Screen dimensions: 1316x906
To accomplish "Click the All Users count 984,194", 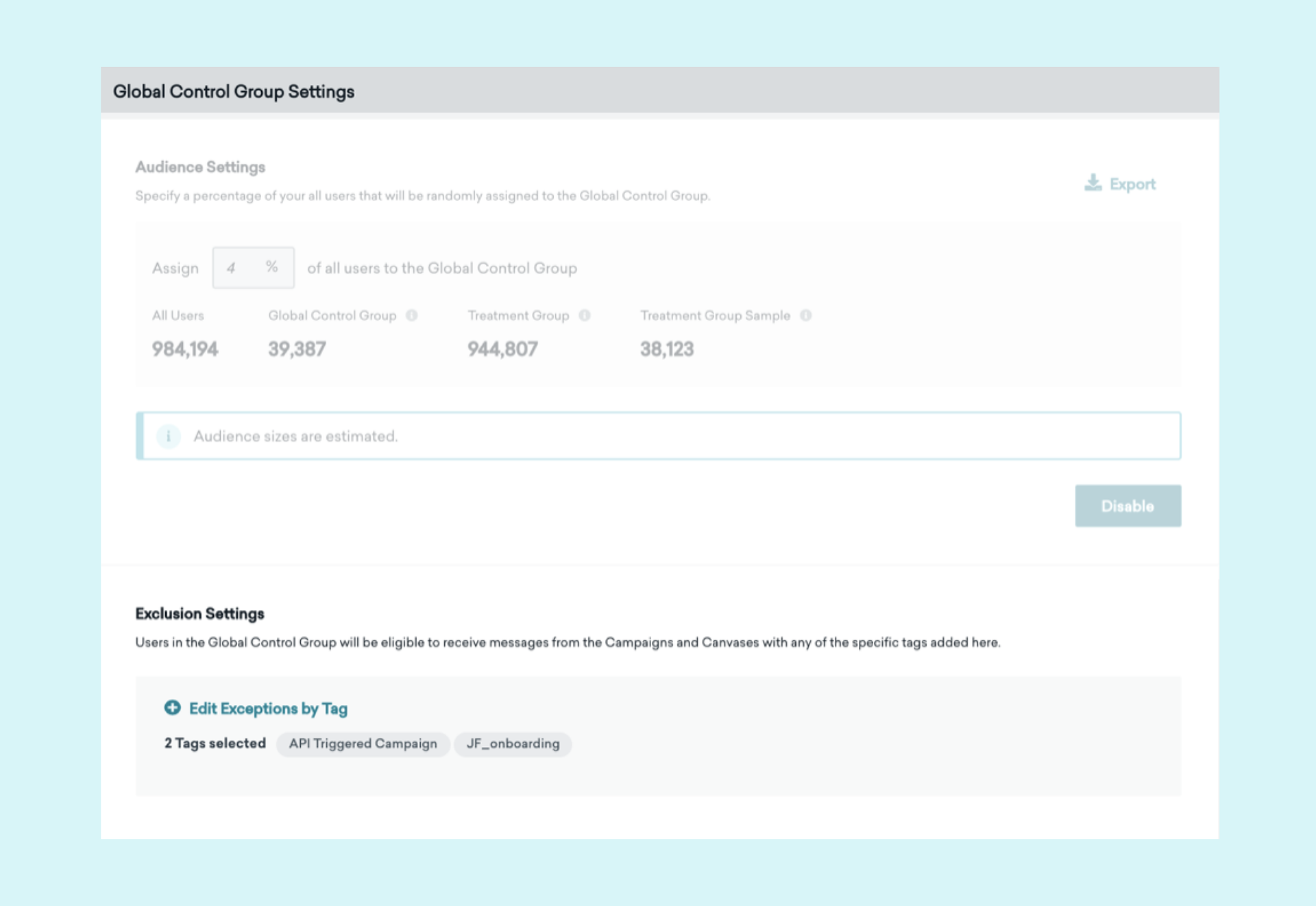I will 185,350.
